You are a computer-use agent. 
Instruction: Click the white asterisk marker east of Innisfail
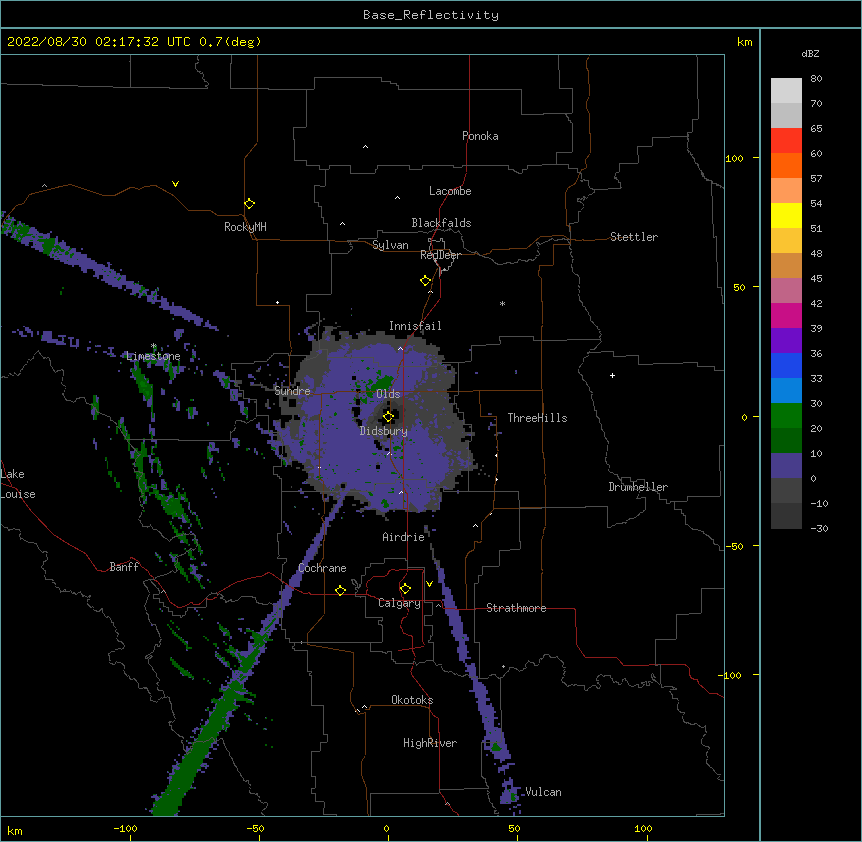tap(502, 303)
